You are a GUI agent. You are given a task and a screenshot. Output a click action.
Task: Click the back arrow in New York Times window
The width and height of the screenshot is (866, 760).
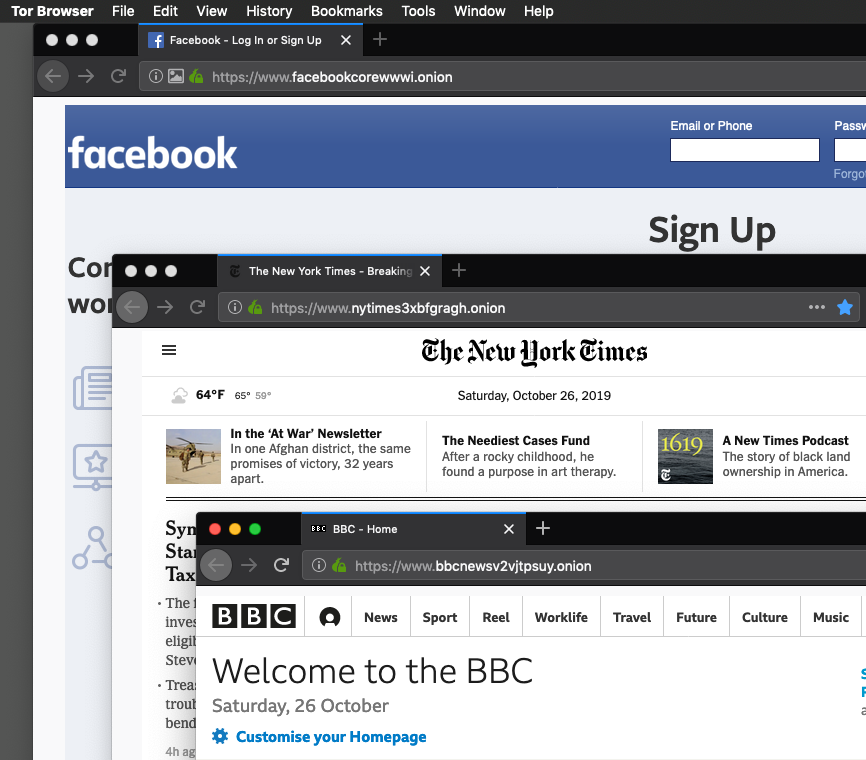tap(132, 307)
